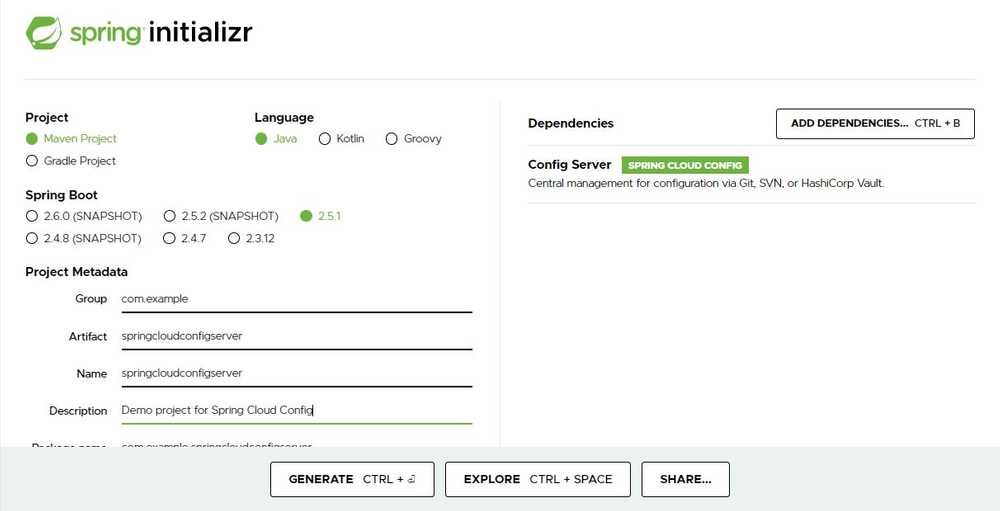Open the Add Dependencies dialog
The width and height of the screenshot is (1000, 511).
875,124
